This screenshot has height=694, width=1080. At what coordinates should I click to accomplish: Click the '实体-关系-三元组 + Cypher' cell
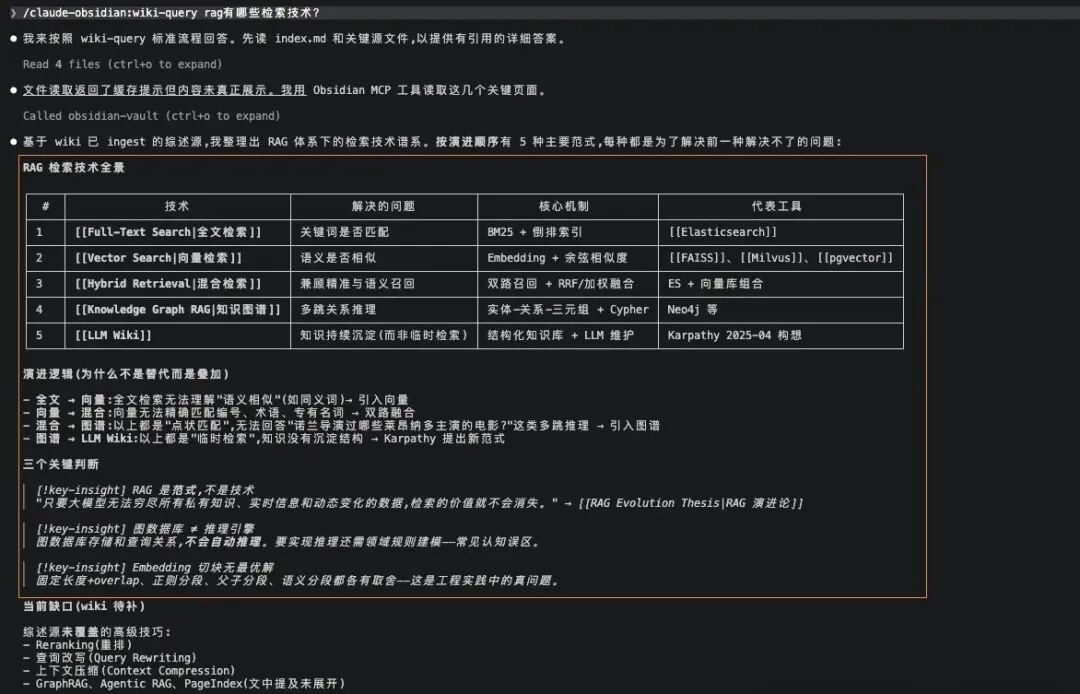[568, 309]
